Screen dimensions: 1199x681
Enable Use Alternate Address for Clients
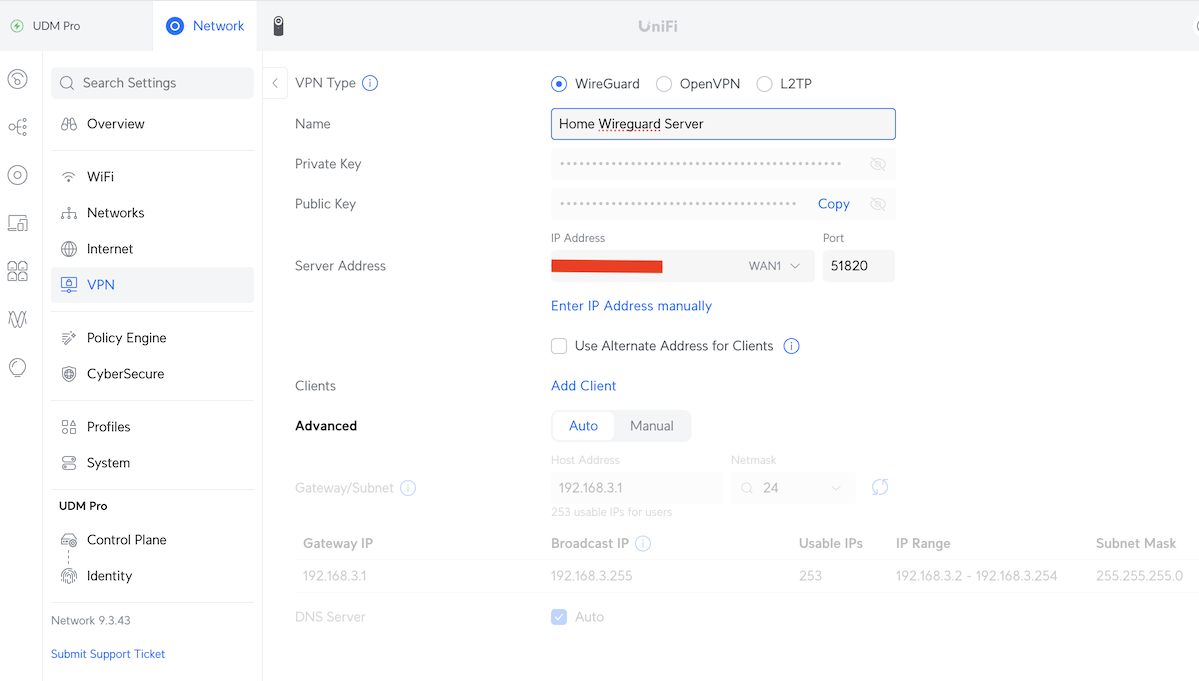559,345
